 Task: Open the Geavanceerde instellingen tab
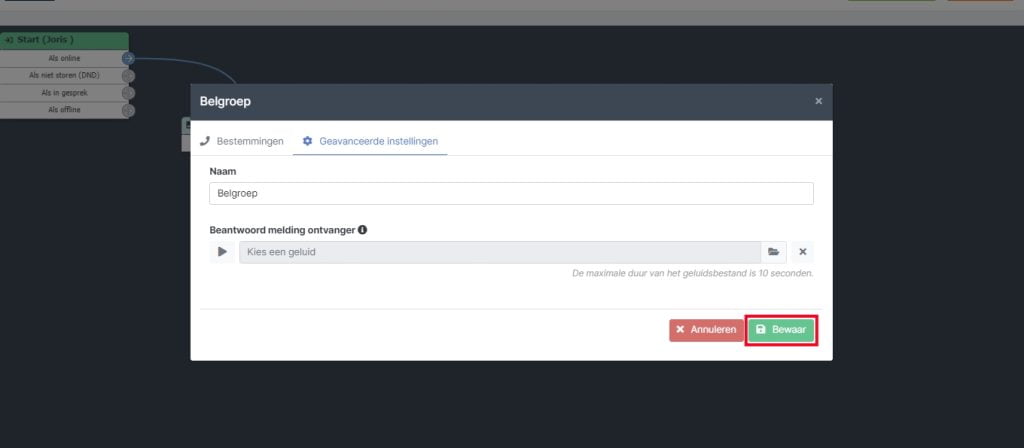(x=370, y=141)
